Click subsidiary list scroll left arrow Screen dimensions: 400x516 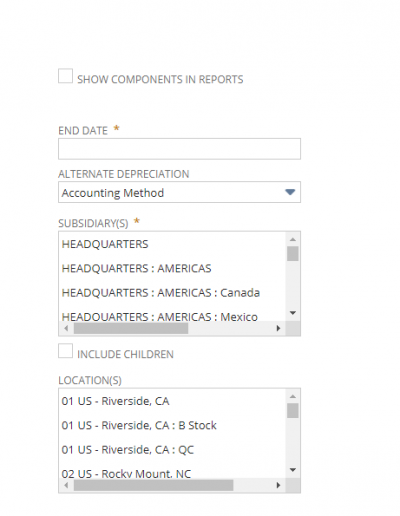66,328
